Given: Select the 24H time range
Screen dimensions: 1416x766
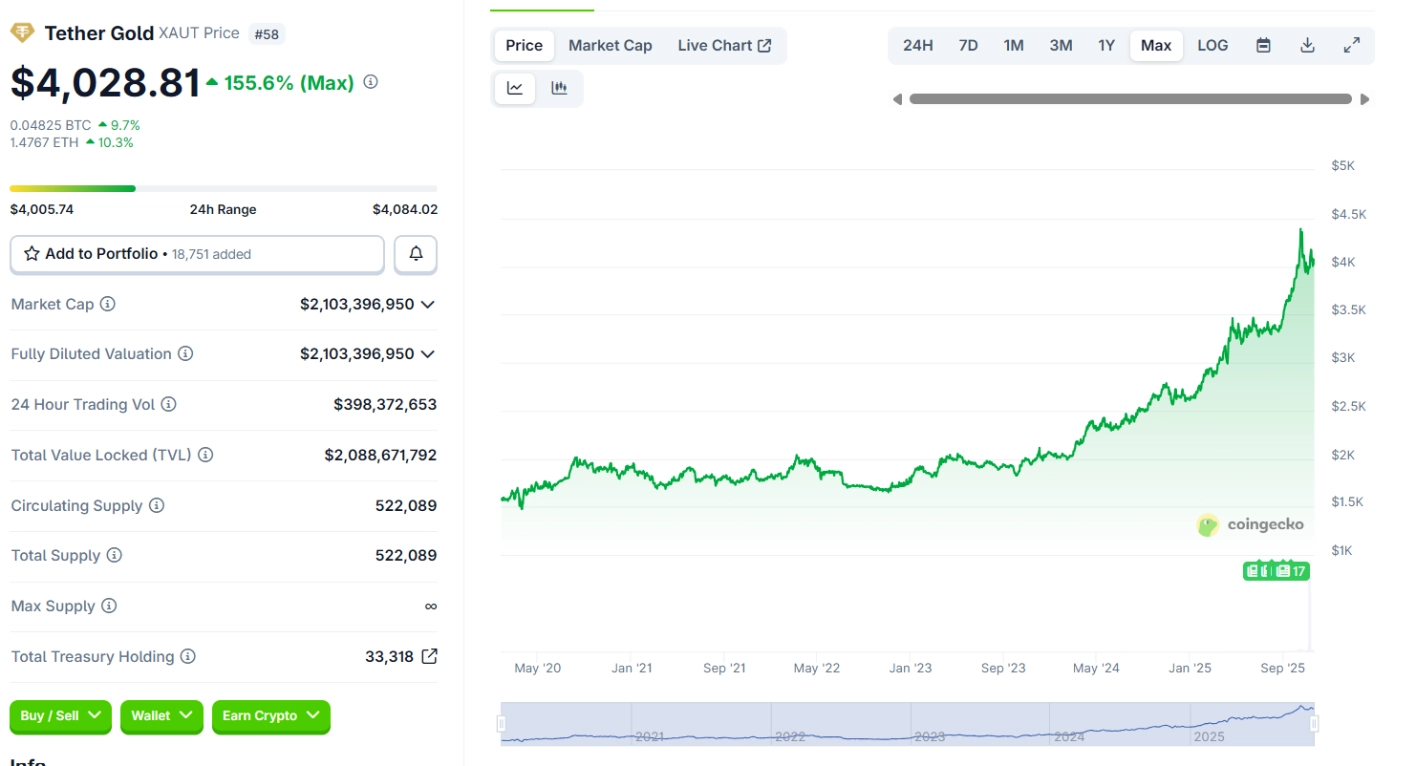Looking at the screenshot, I should click(917, 45).
